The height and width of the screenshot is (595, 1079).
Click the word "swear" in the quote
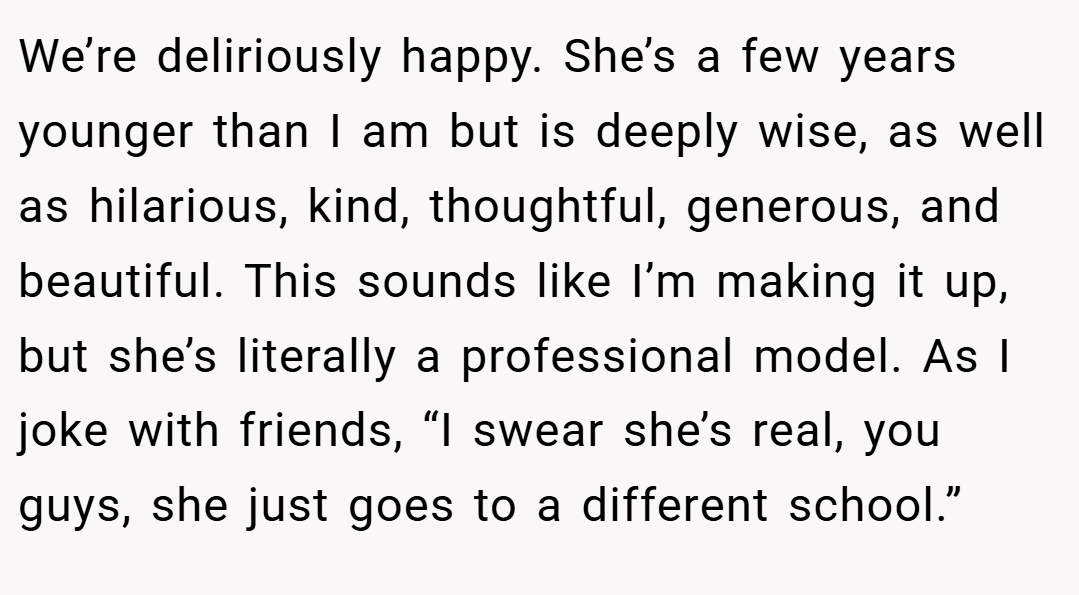coord(538,432)
